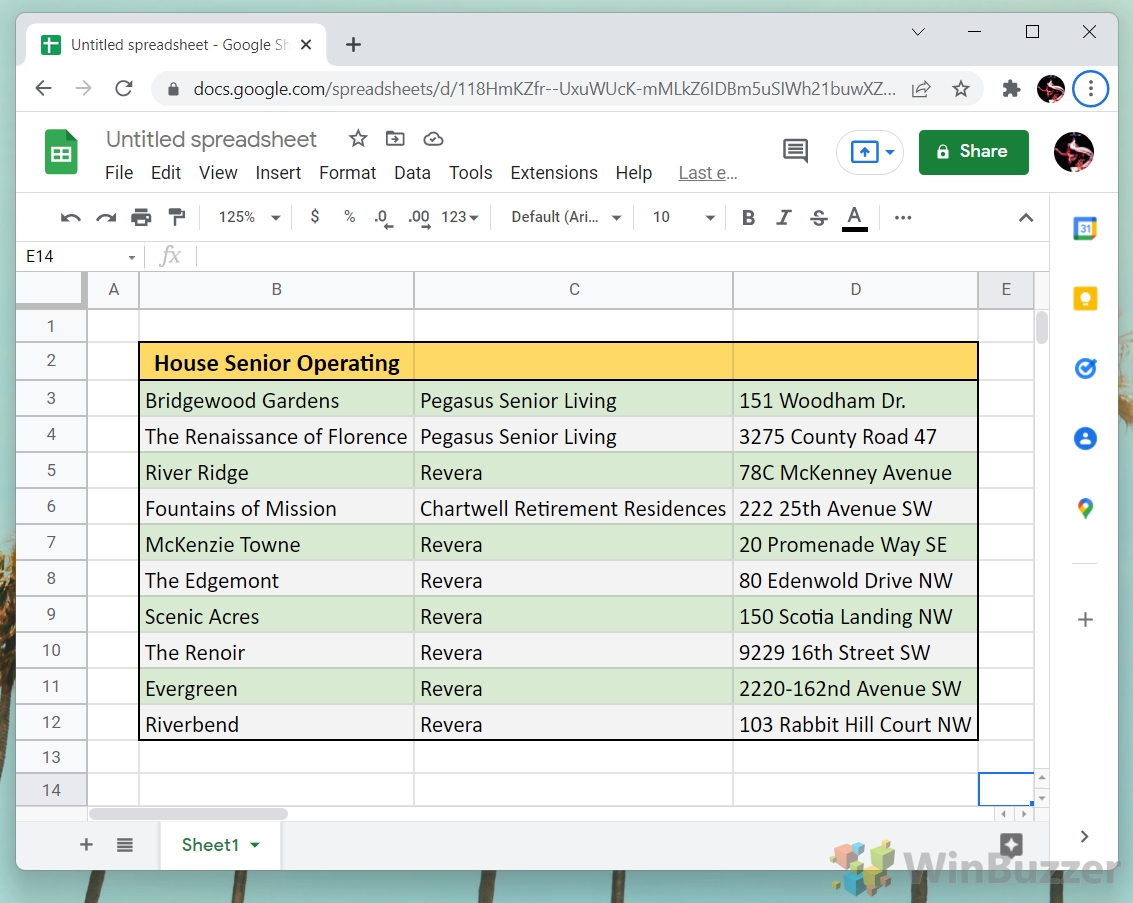
Task: Open the Tools menu
Action: click(x=470, y=173)
